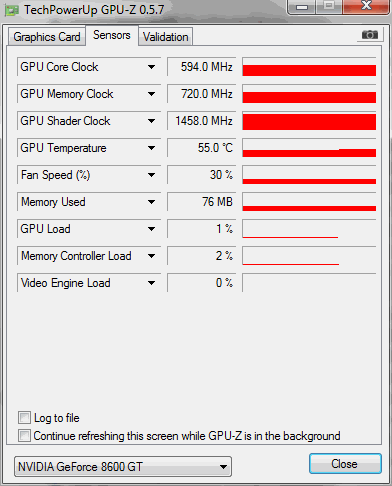Open the Fan Speed (%) dropdown
The height and width of the screenshot is (486, 392).
click(151, 175)
